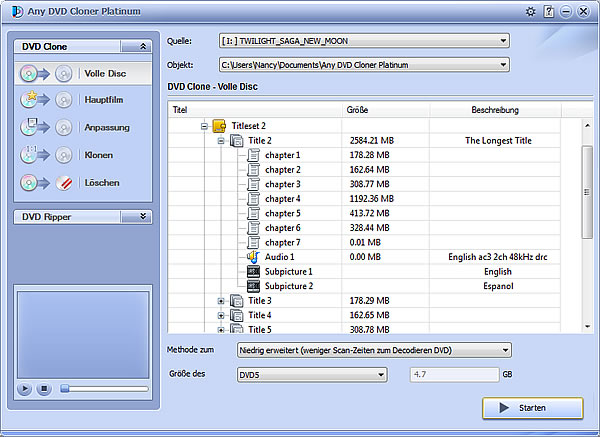Click the Title 3 icon

point(236,301)
